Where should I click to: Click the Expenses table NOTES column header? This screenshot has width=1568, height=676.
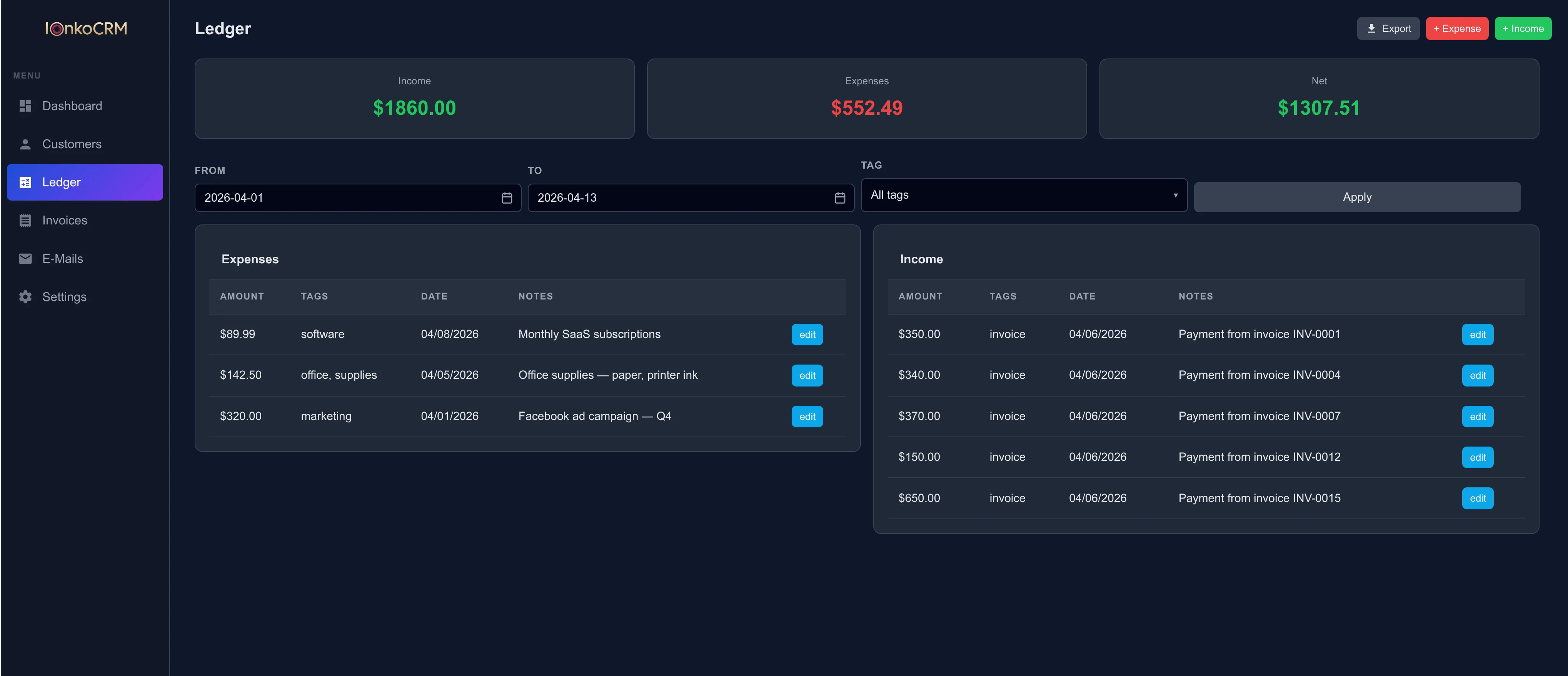pyautogui.click(x=535, y=296)
